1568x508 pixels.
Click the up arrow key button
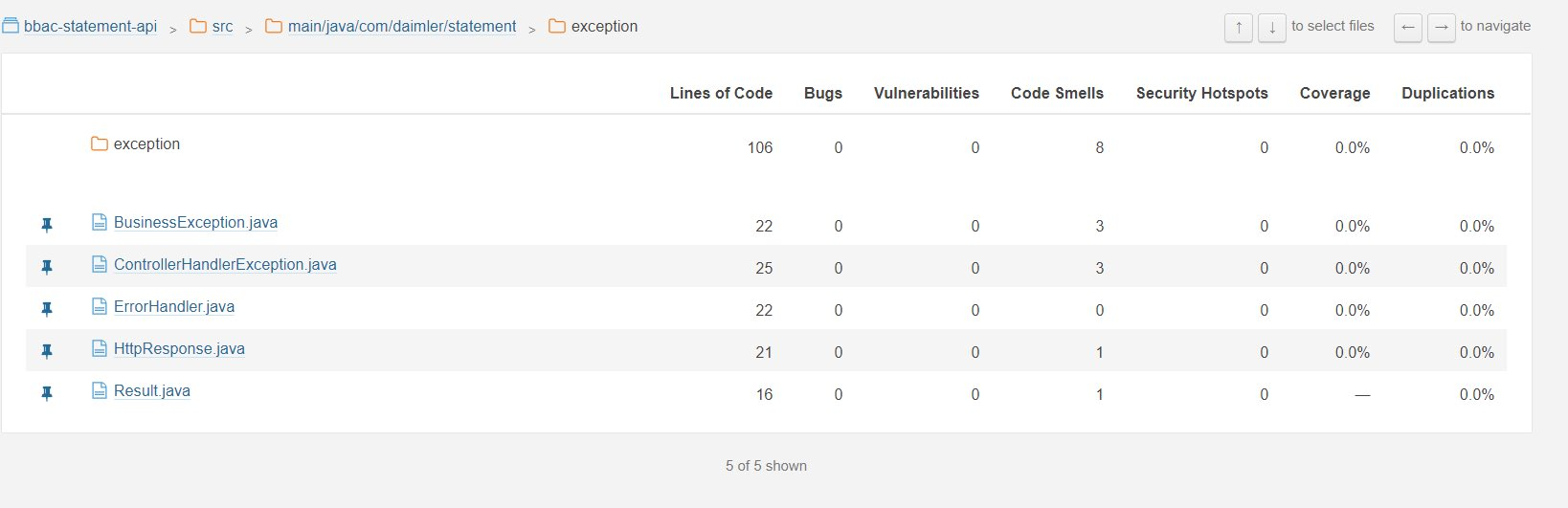1239,27
